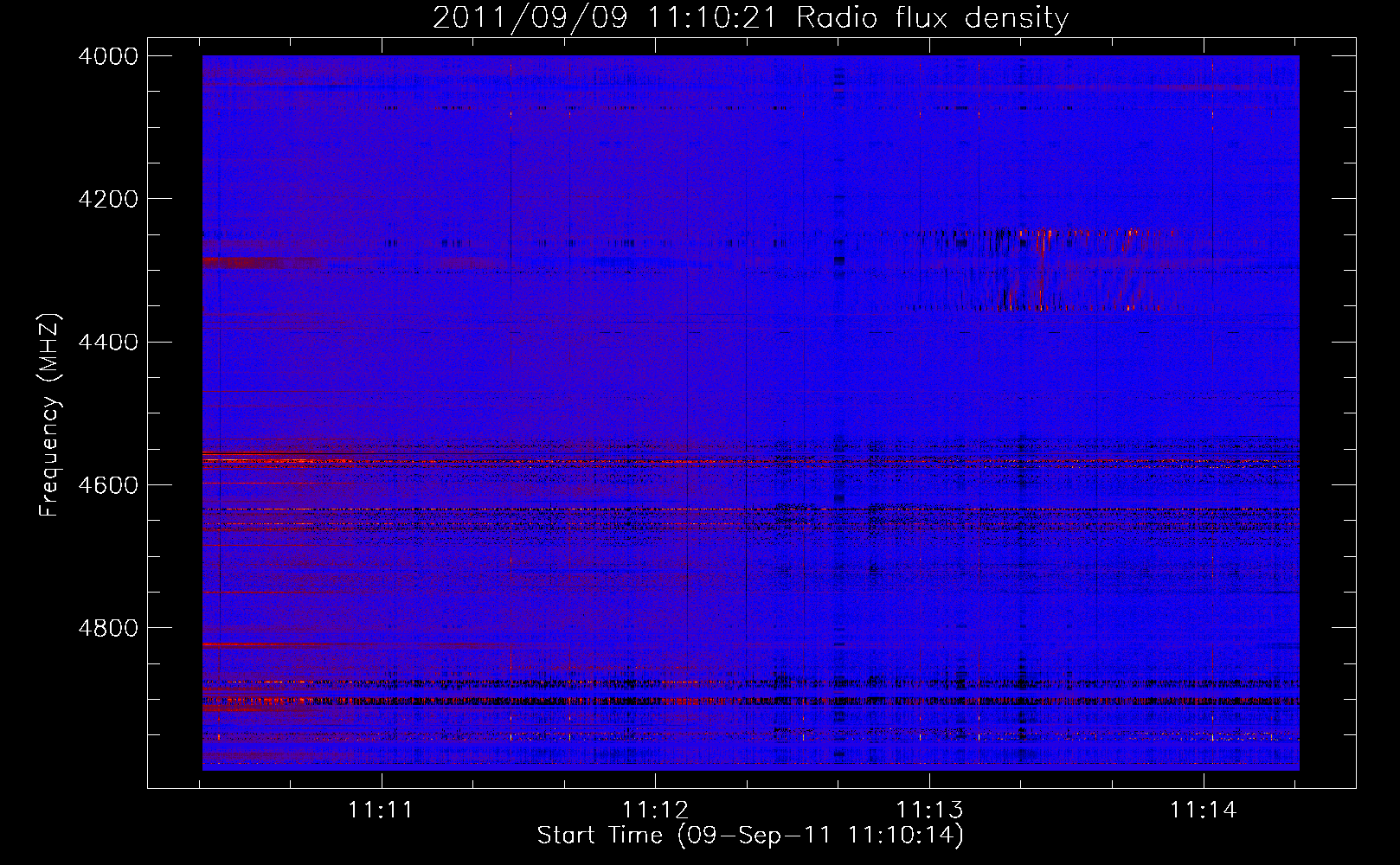1400x865 pixels.
Task: Click the 4200 frequency axis label
Action: (x=108, y=199)
